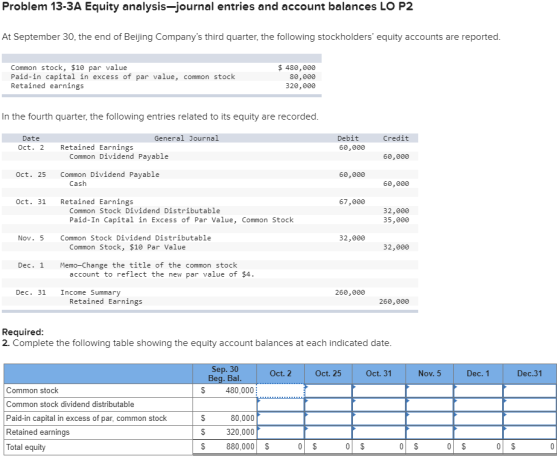Click Paid-in capital in excess of par label

click(x=86, y=418)
